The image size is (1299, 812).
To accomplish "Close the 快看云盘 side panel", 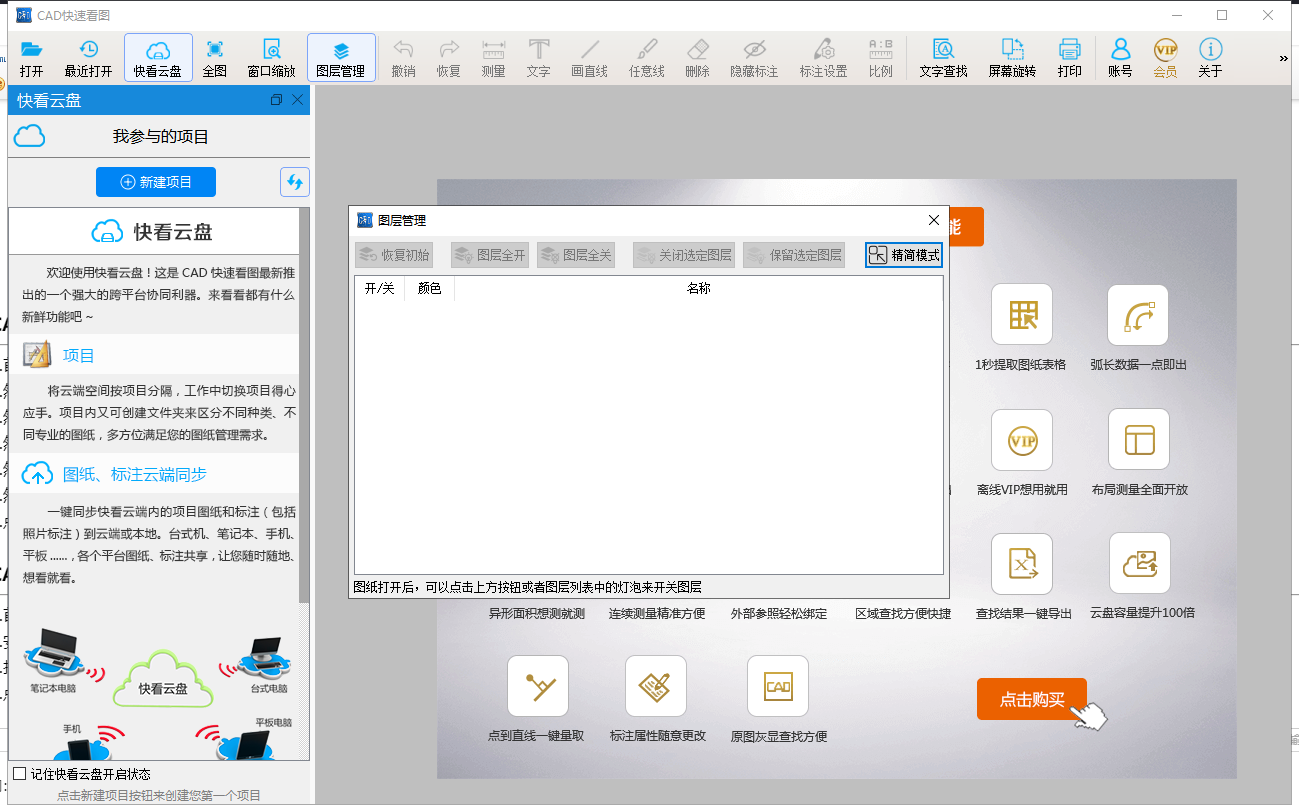I will point(297,100).
